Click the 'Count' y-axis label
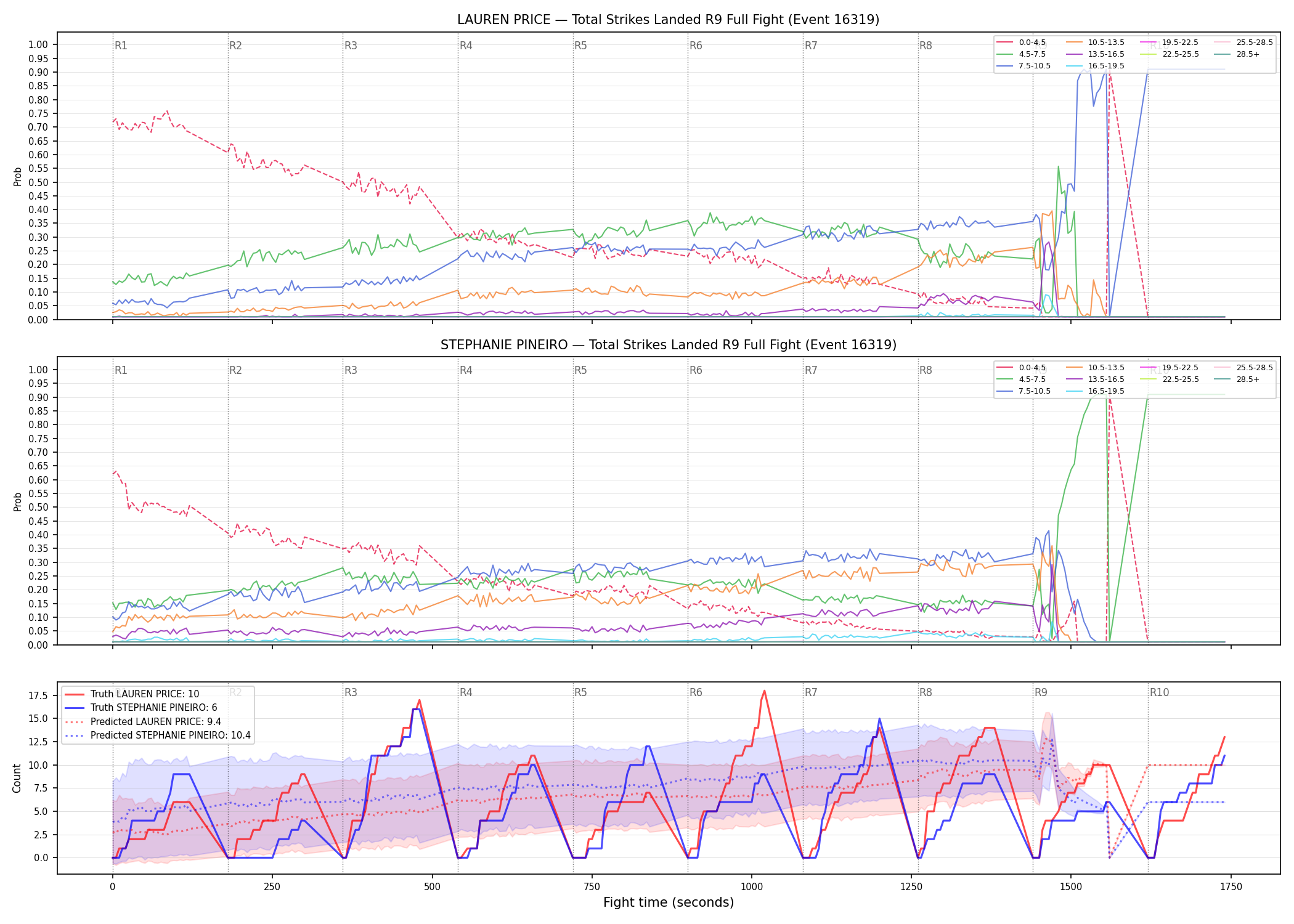Screen dimensions: 1294x924 tap(17, 778)
